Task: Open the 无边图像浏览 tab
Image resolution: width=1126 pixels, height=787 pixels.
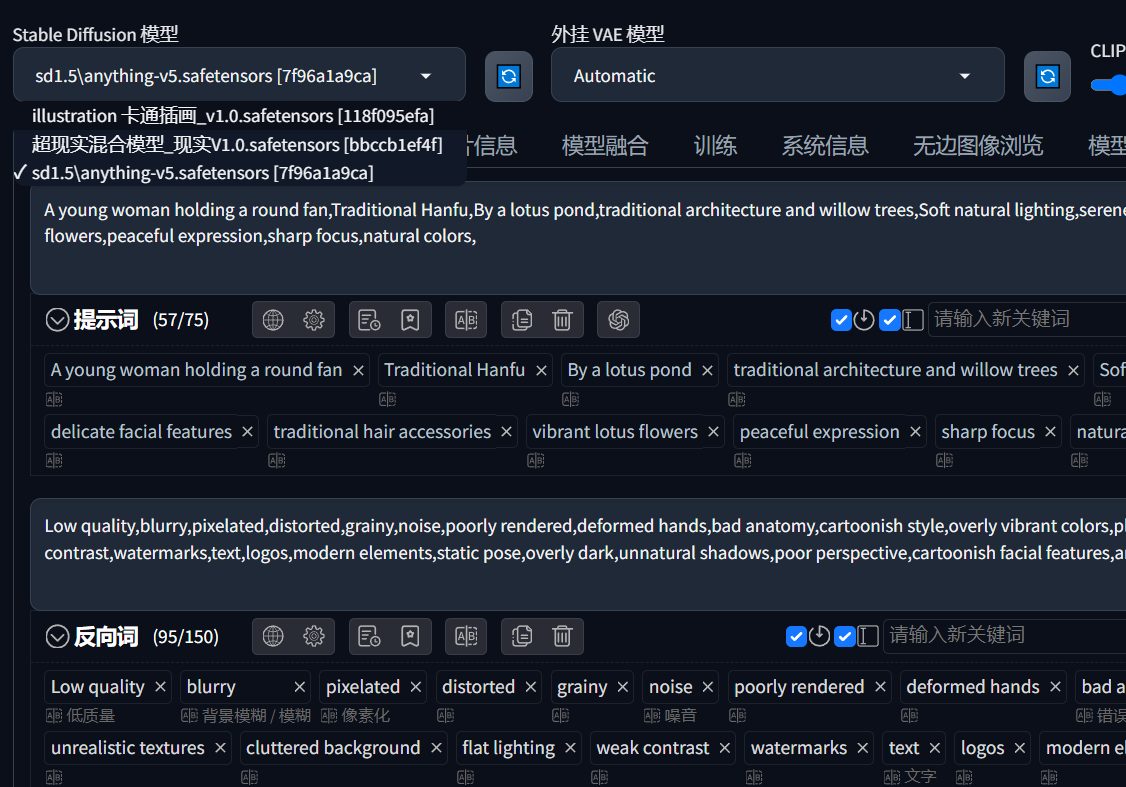Action: pyautogui.click(x=977, y=146)
